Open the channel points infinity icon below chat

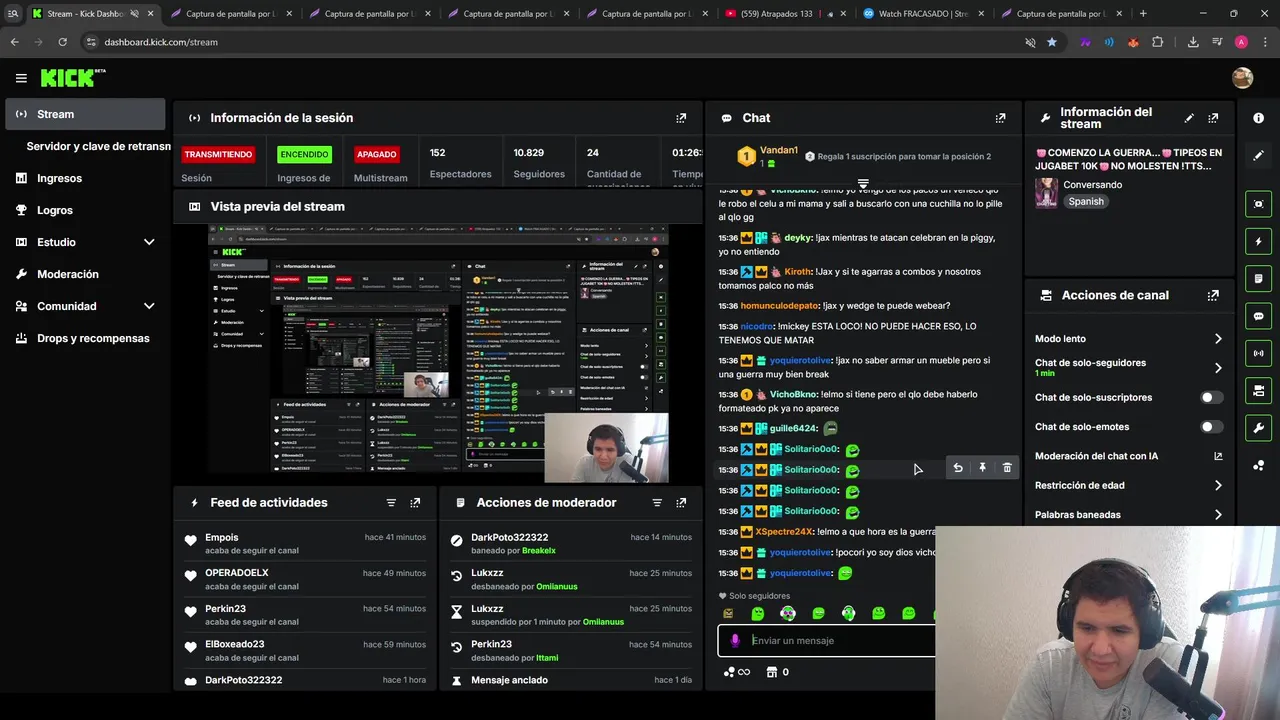click(737, 672)
